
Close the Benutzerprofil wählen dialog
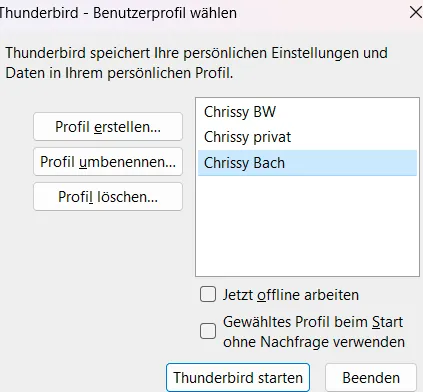415,13
